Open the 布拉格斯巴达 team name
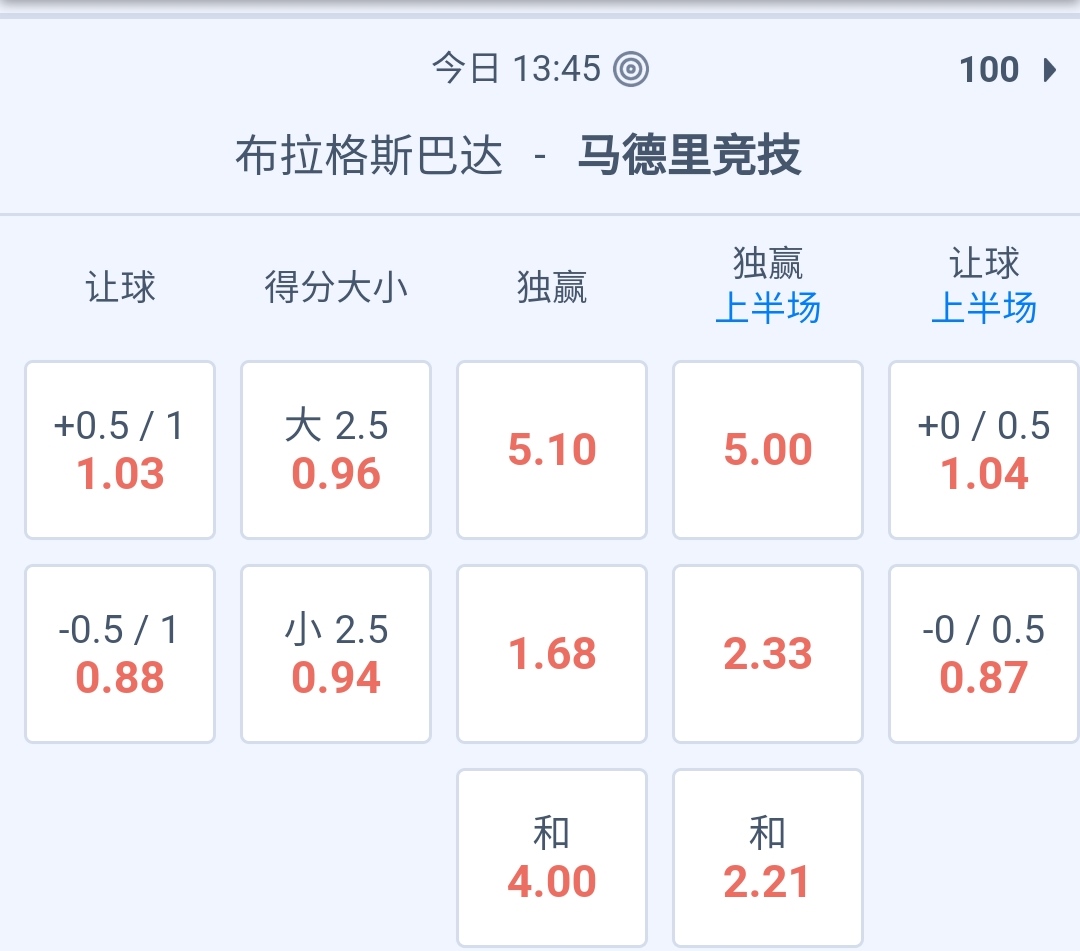Viewport: 1080px width, 951px height. 369,156
